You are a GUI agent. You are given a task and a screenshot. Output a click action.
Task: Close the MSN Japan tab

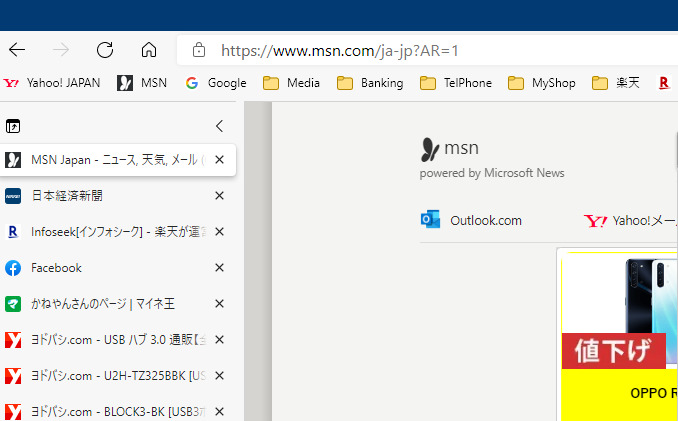coord(219,160)
